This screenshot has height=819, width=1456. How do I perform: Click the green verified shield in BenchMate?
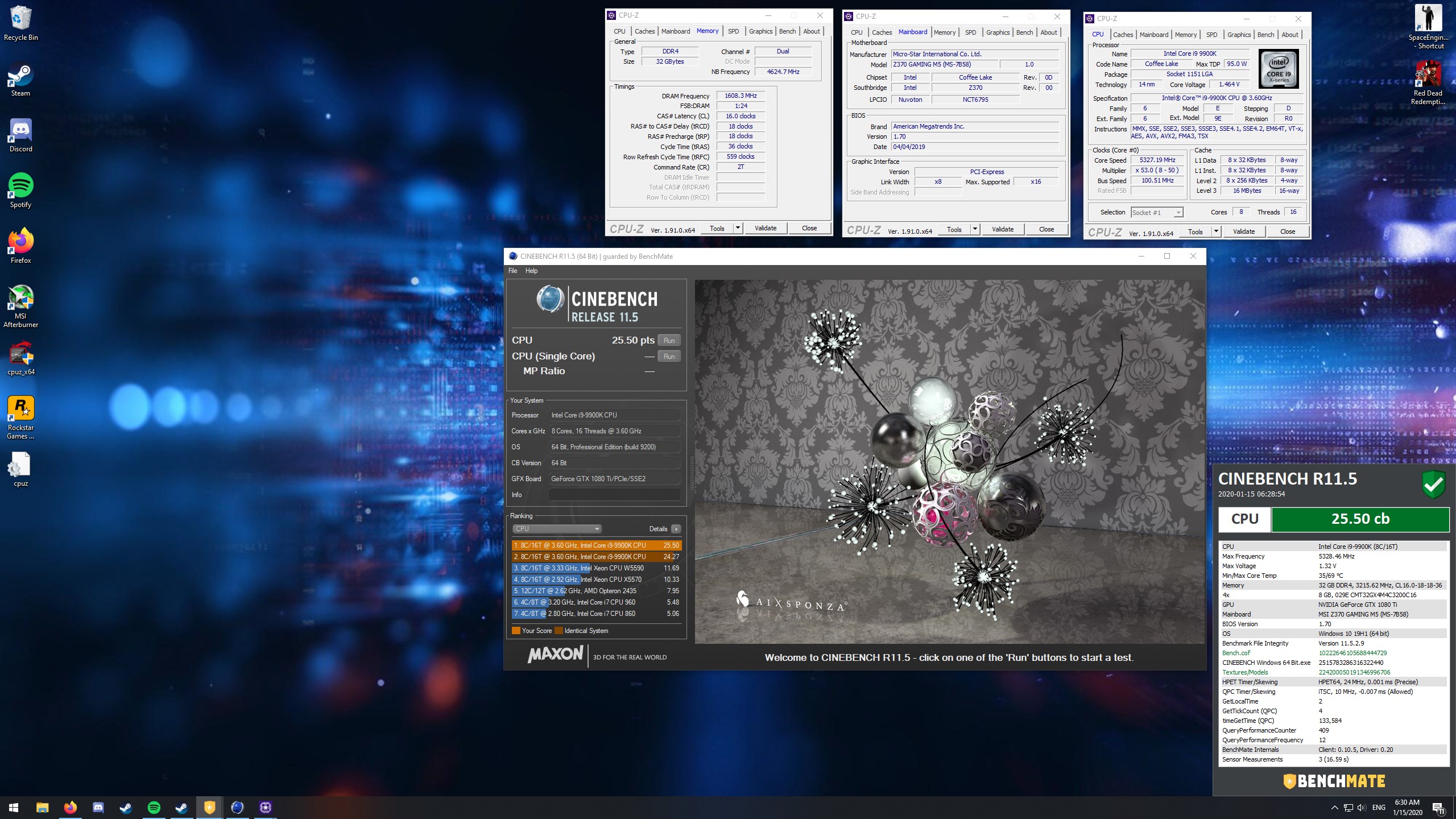tap(1433, 484)
